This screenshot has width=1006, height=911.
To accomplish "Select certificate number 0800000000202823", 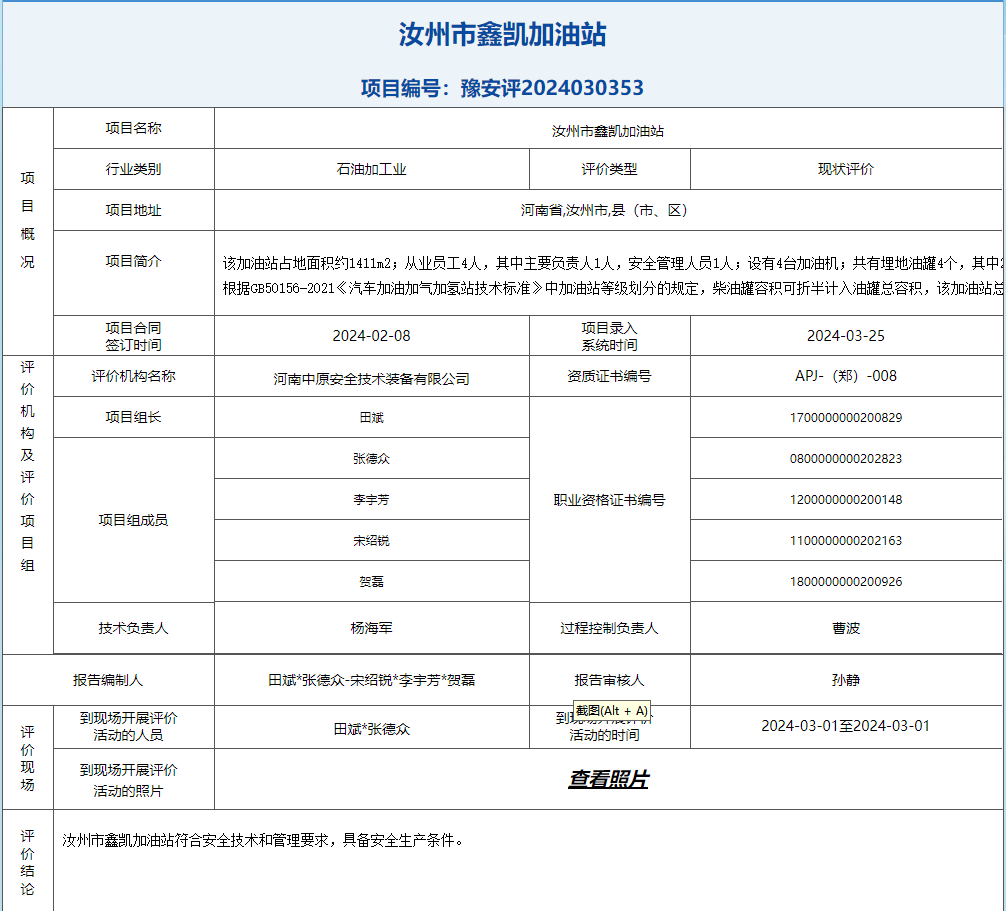I will coord(846,459).
